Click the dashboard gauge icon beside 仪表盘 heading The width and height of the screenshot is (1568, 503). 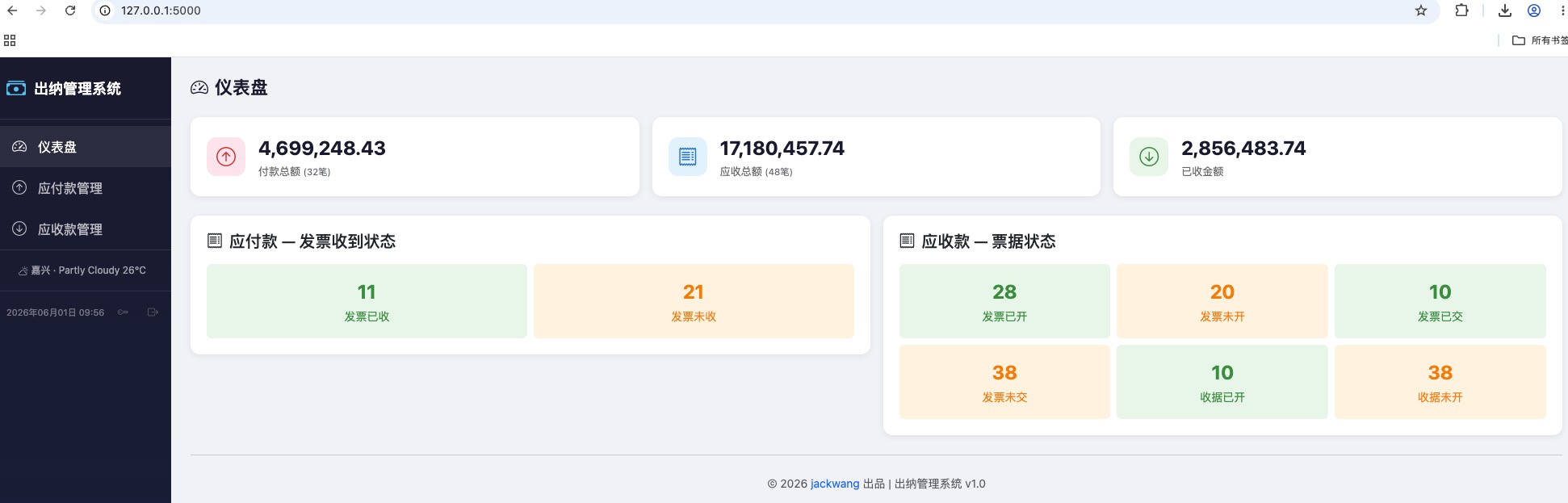coord(199,87)
